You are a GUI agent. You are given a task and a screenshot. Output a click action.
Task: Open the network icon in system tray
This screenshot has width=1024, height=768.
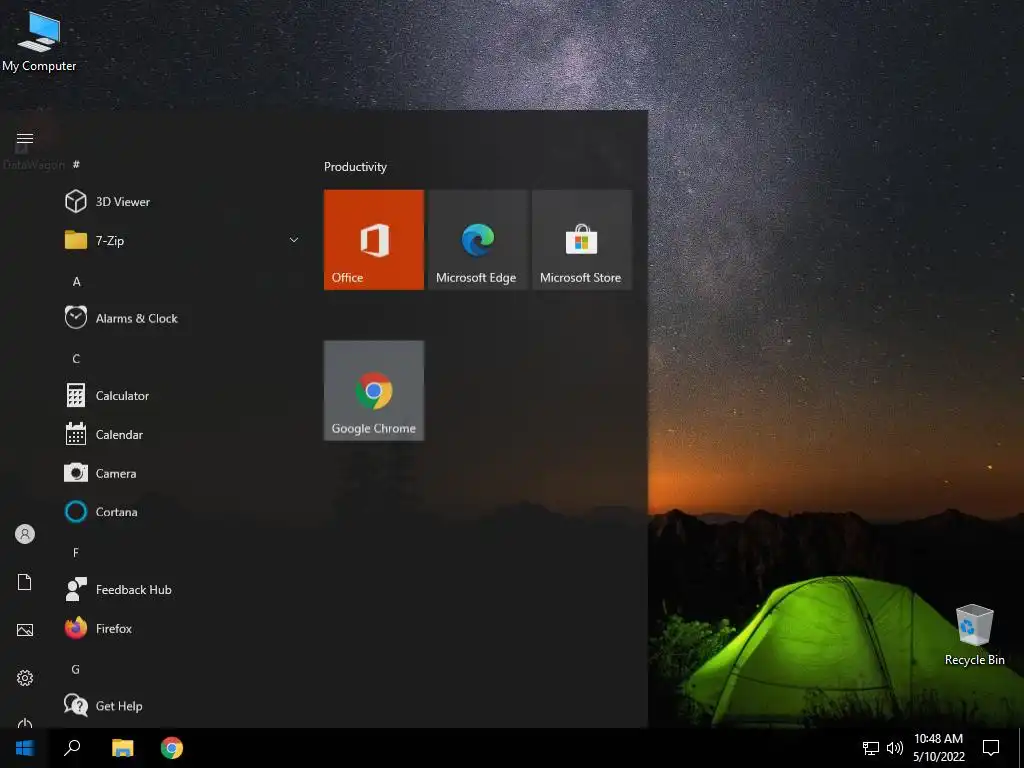click(871, 748)
